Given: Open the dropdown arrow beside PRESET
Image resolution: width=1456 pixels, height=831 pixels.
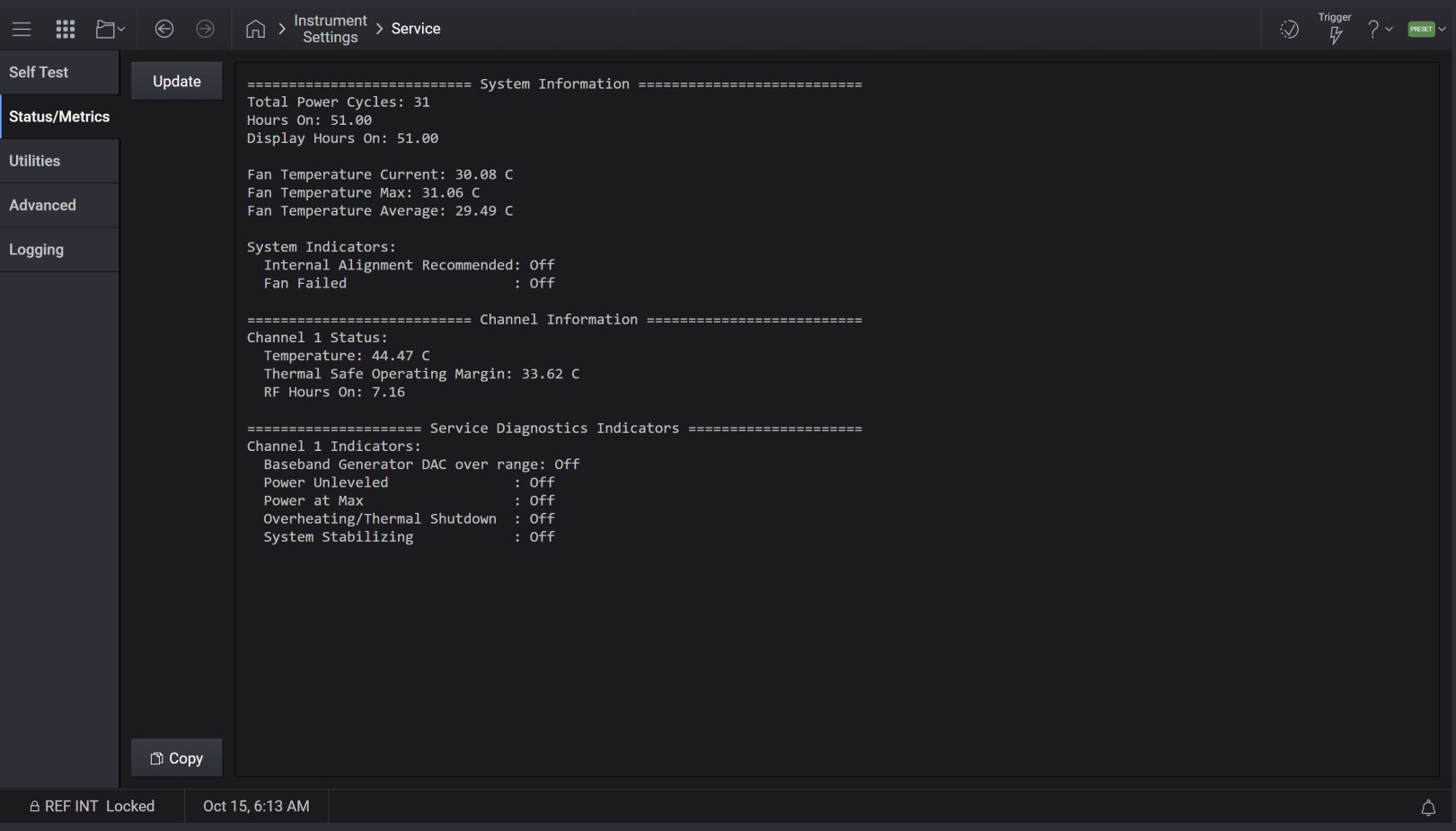Looking at the screenshot, I should [1443, 30].
